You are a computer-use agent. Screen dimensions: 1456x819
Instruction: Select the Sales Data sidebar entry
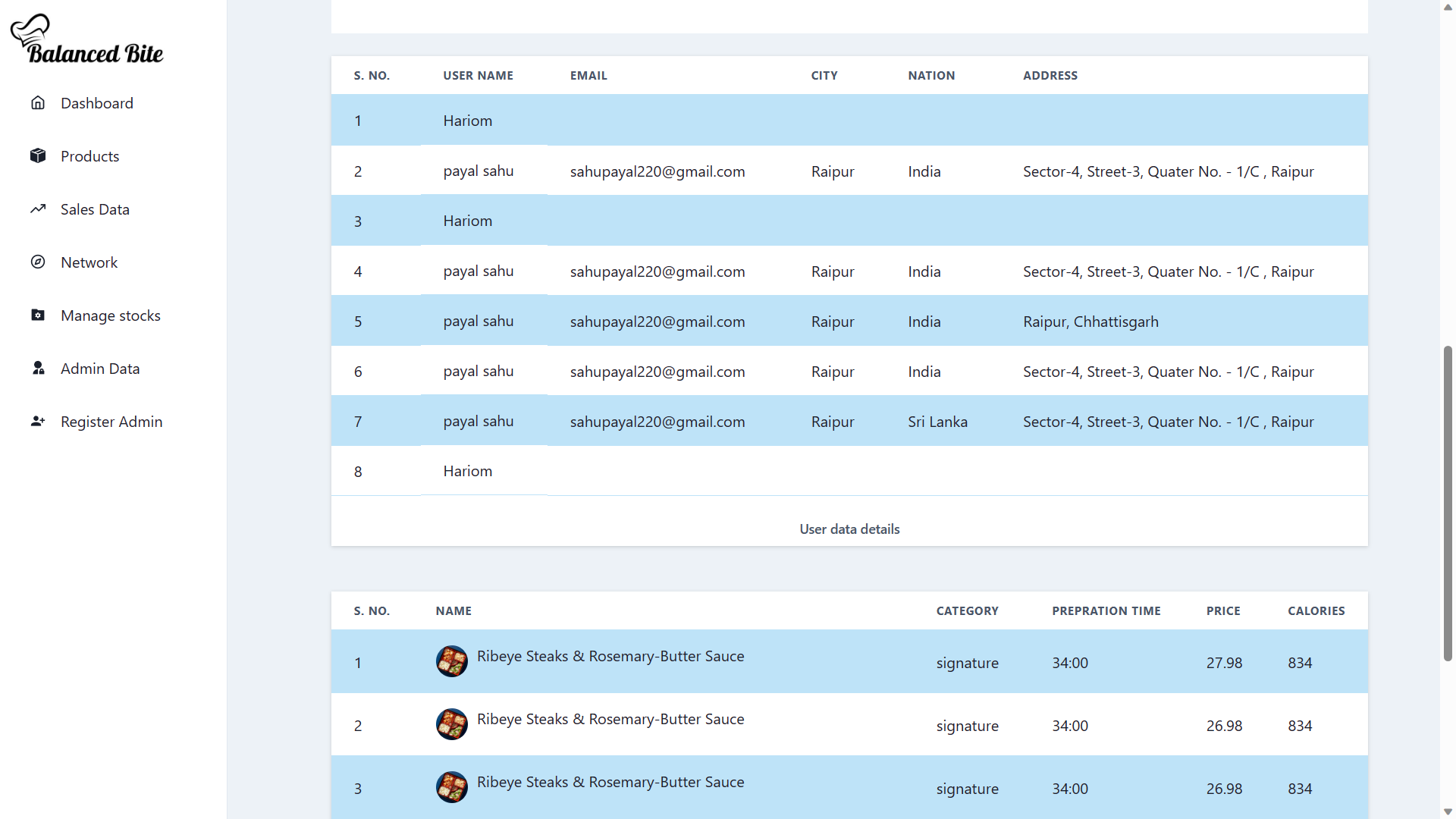(x=95, y=209)
